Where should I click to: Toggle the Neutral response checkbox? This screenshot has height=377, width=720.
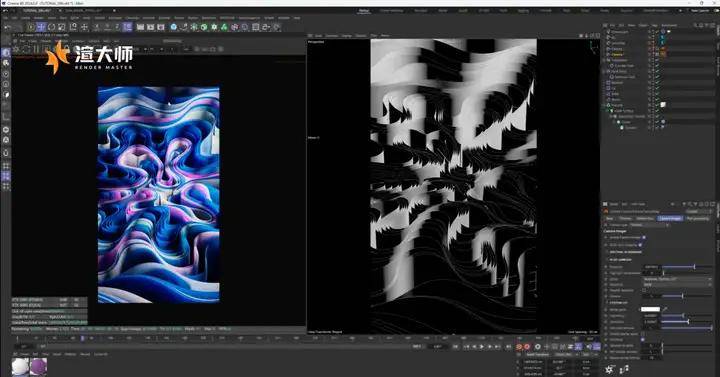[644, 290]
